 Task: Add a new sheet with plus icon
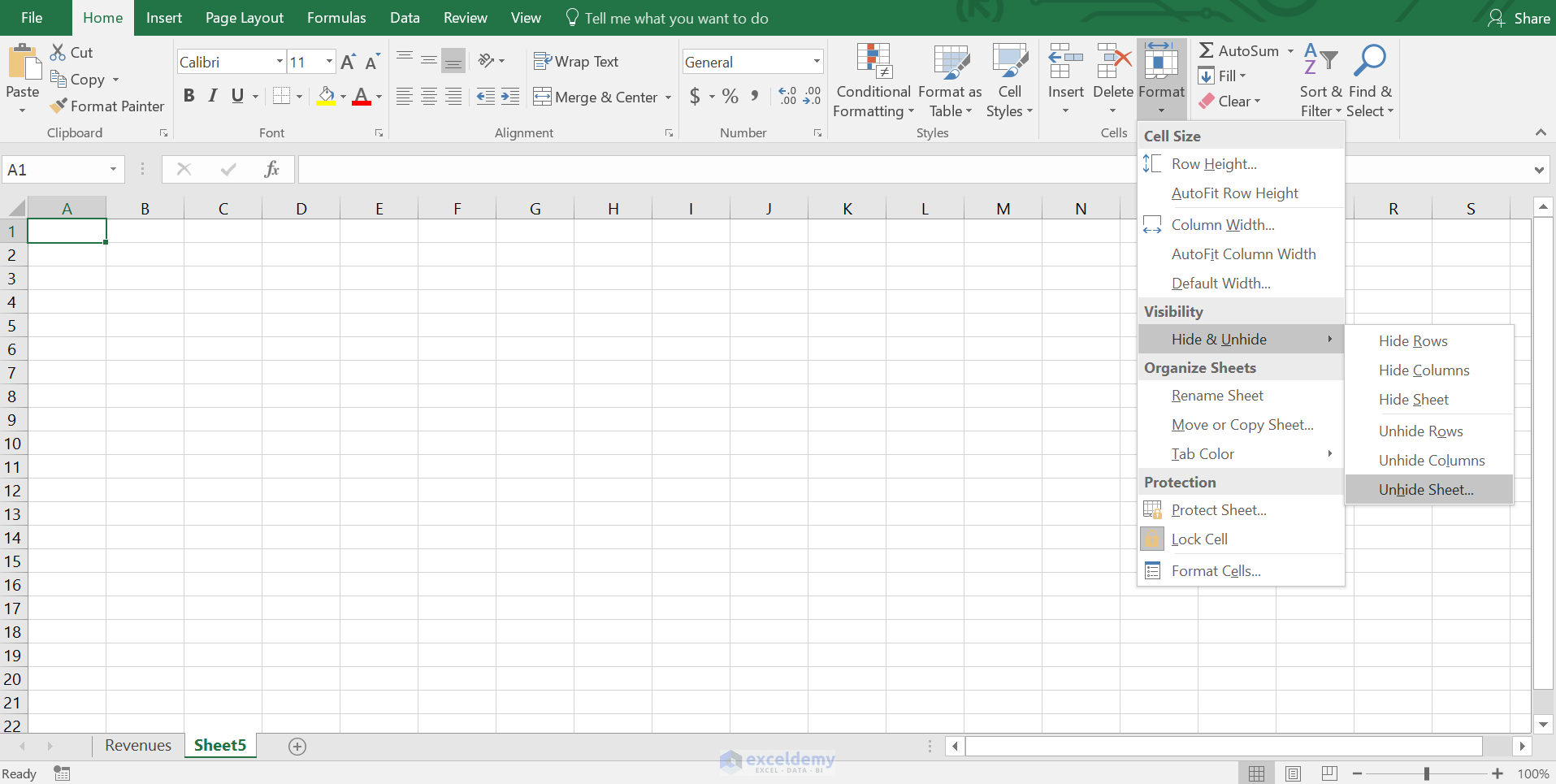[297, 747]
